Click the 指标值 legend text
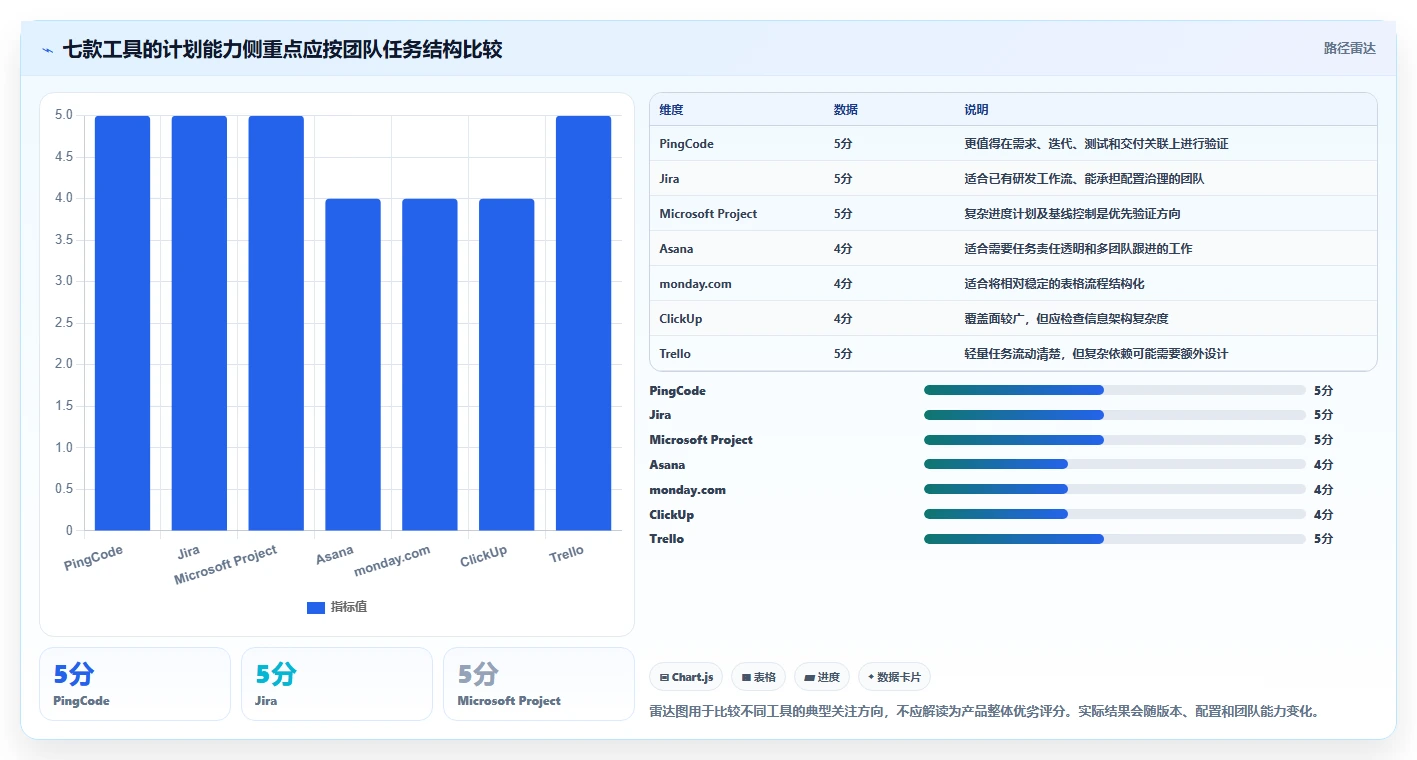The image size is (1417, 760). tap(349, 607)
